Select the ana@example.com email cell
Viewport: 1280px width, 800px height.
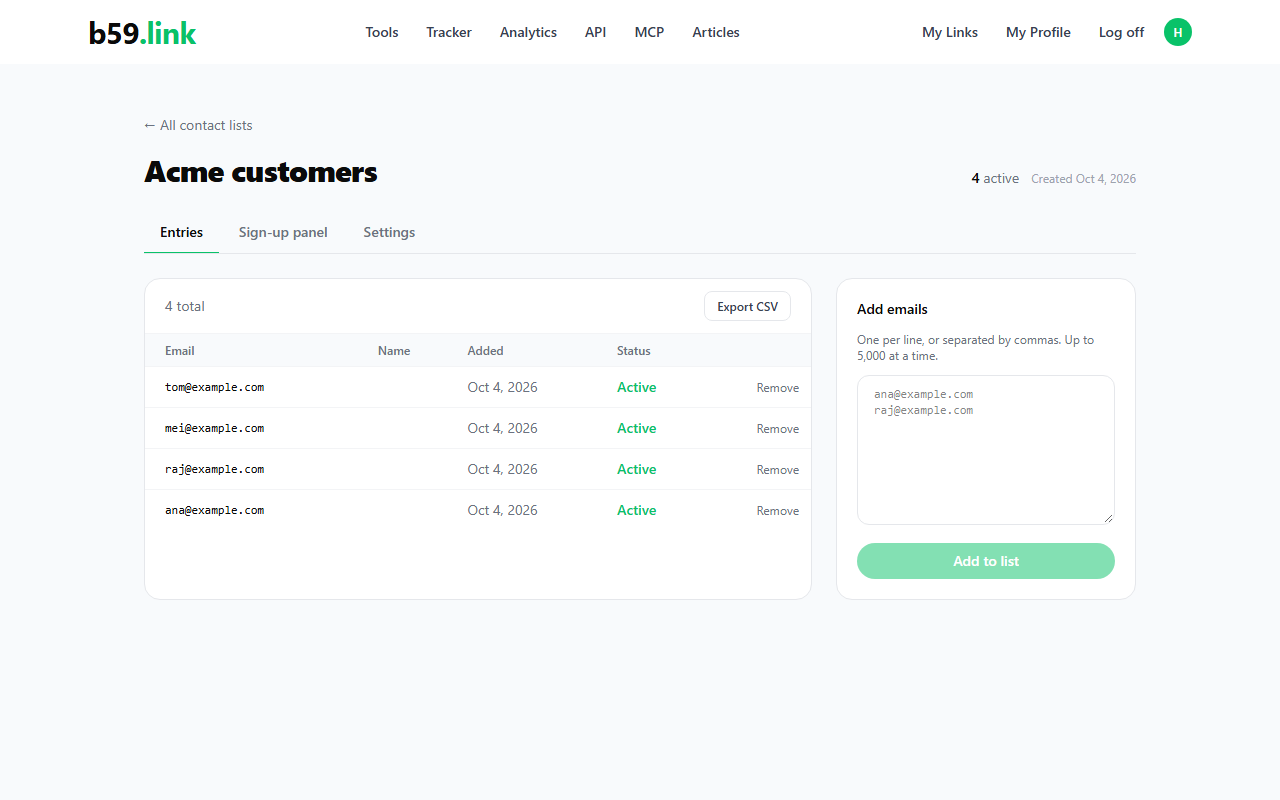tap(214, 510)
